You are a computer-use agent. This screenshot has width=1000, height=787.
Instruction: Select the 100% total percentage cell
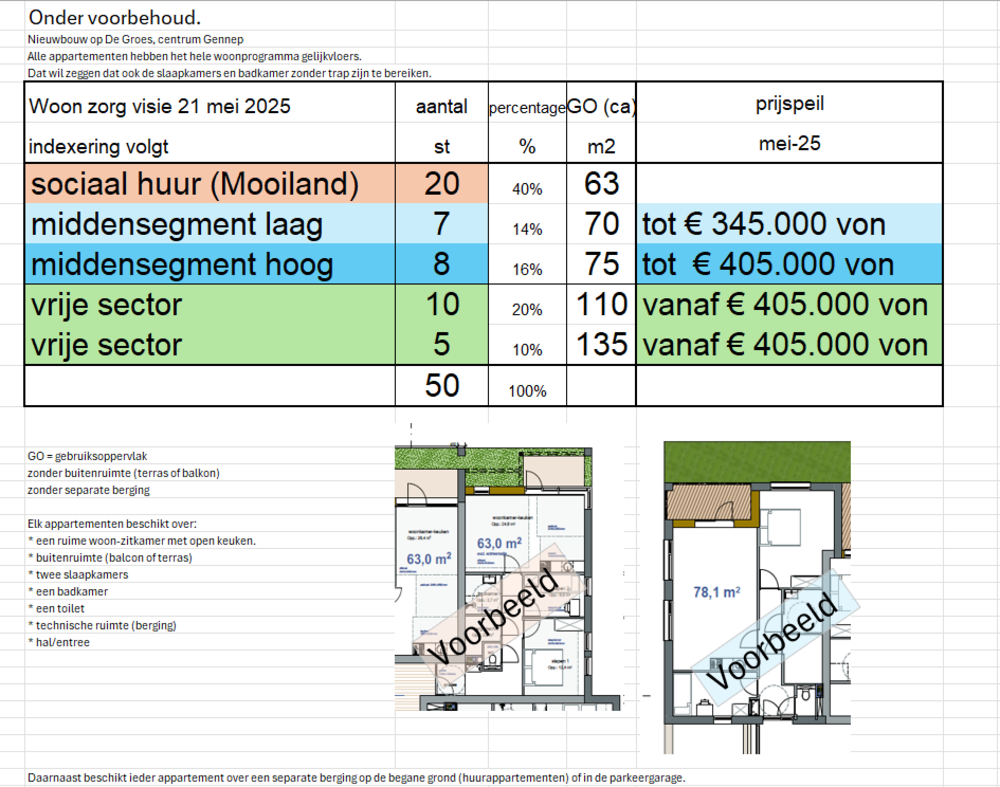[x=527, y=390]
